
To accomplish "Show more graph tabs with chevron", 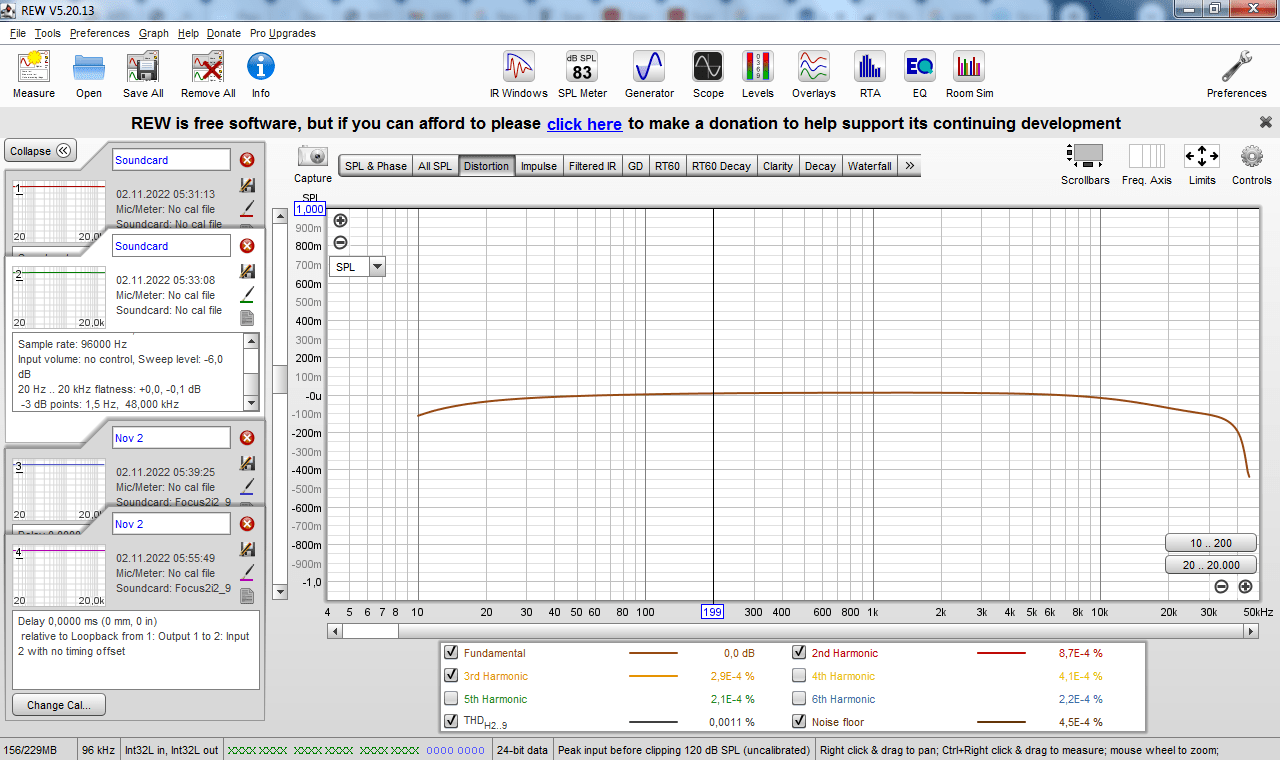I will tap(909, 166).
